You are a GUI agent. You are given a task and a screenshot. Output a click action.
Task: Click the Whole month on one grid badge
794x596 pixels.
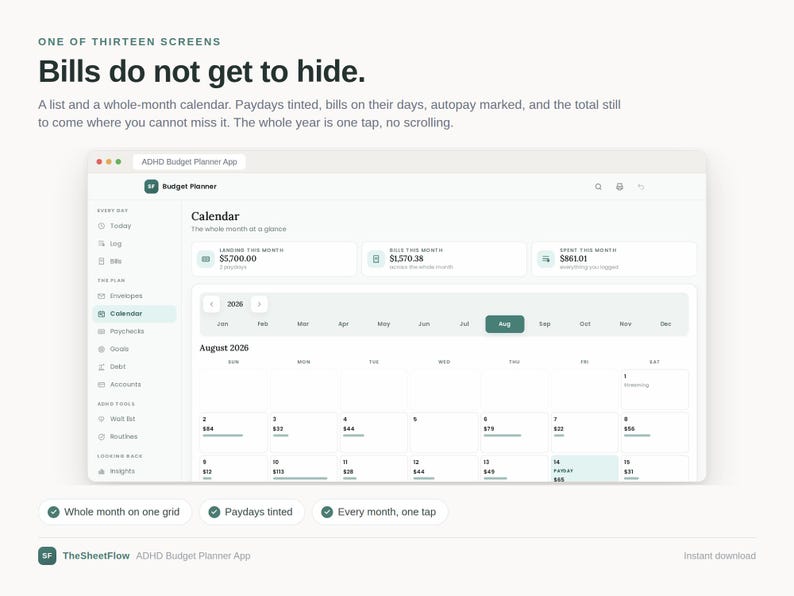click(115, 512)
